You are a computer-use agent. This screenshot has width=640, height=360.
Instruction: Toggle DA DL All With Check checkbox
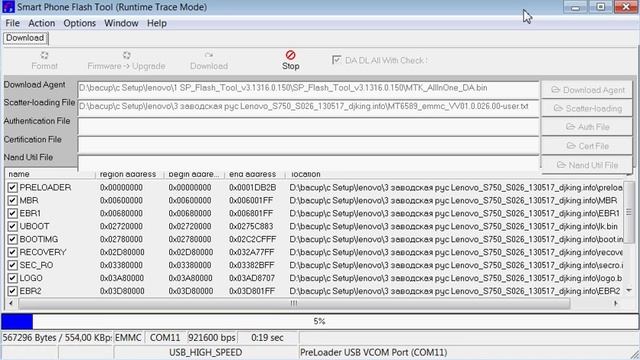336,60
